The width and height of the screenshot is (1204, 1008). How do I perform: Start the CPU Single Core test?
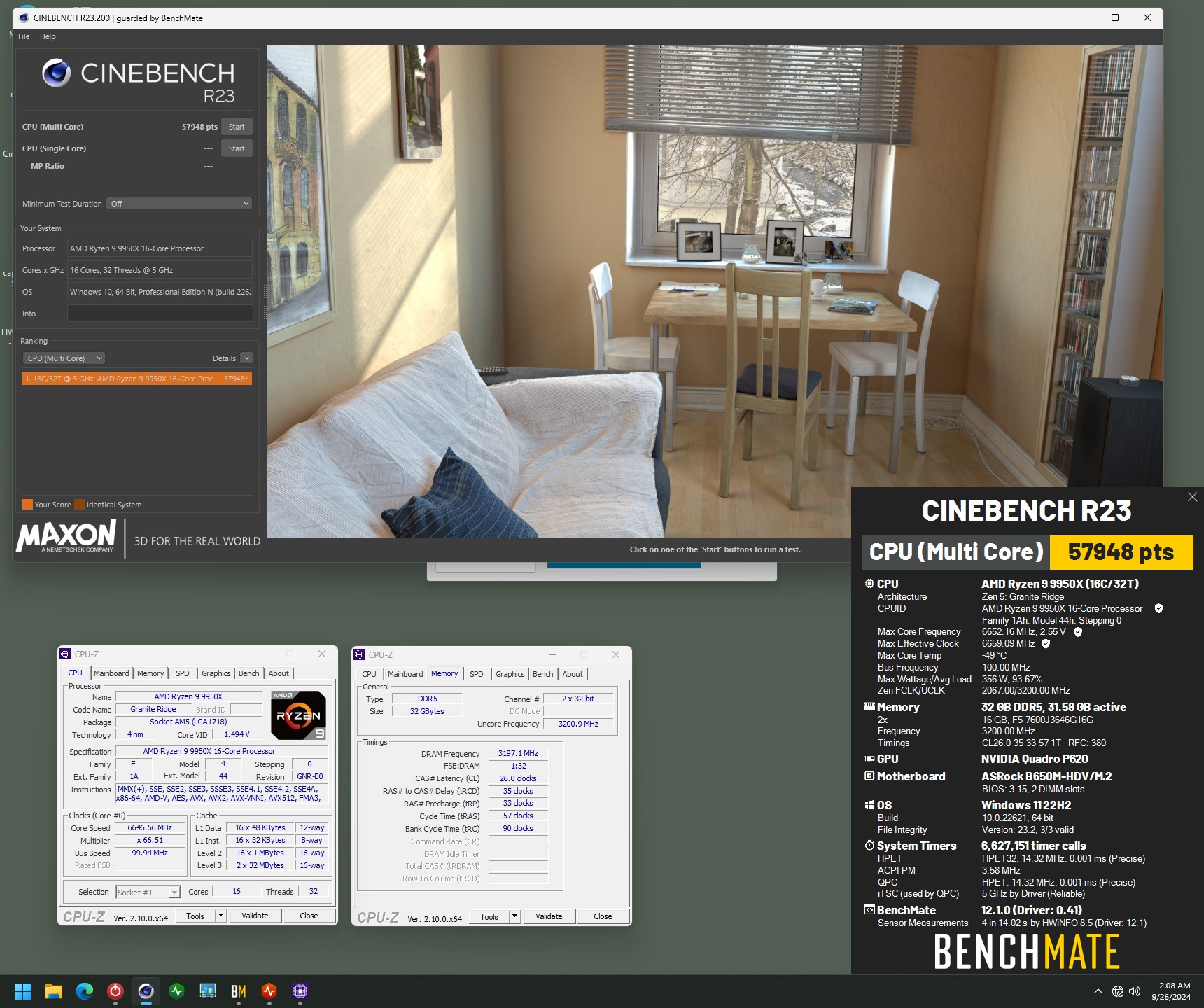click(x=237, y=148)
